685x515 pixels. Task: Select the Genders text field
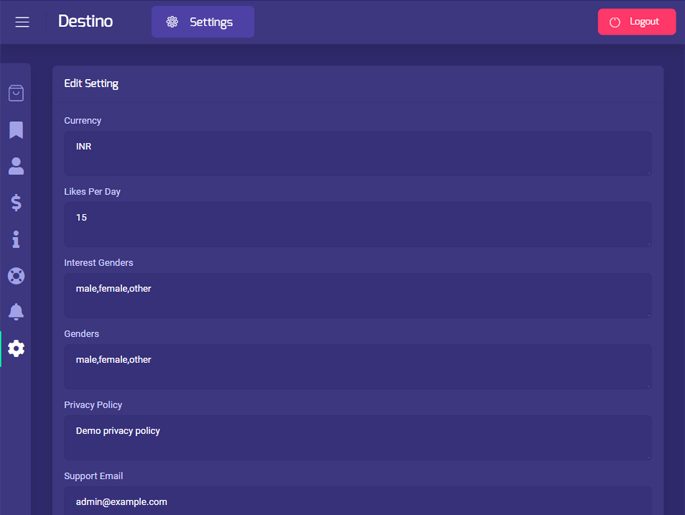357,366
